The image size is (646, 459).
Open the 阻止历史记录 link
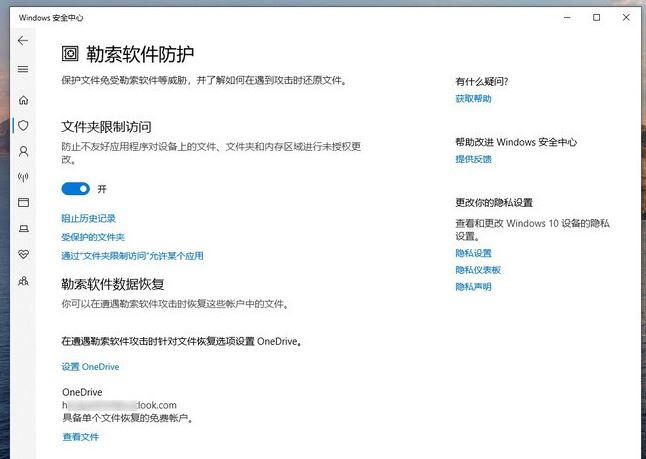tap(89, 218)
